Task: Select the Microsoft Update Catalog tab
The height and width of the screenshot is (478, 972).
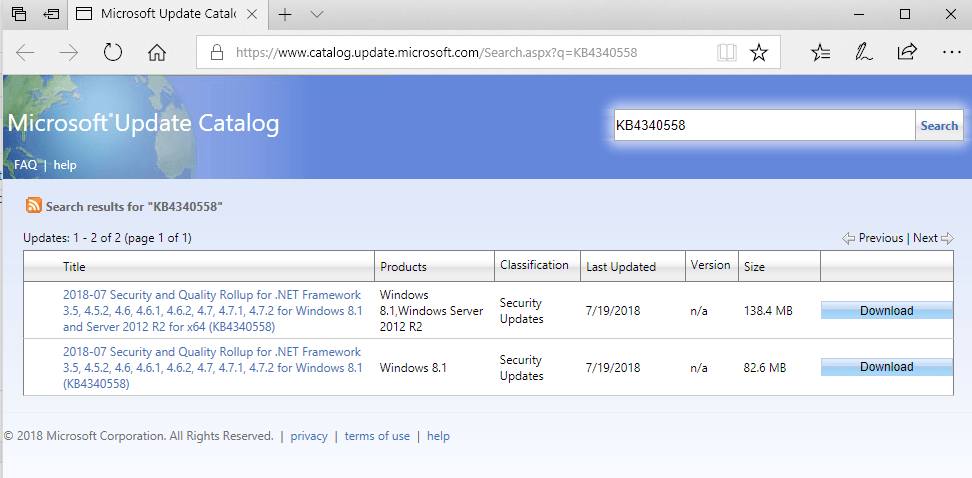Action: pos(167,14)
